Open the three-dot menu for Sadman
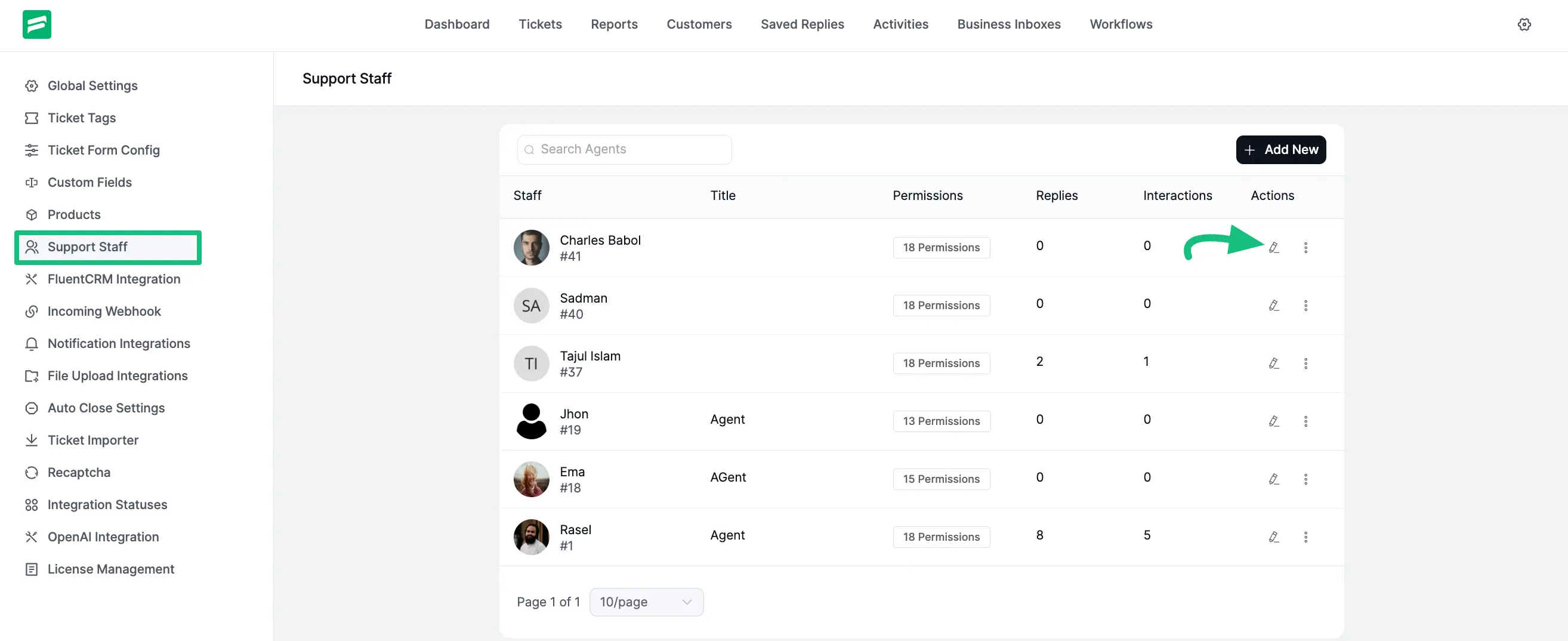This screenshot has height=641, width=1568. pyautogui.click(x=1305, y=306)
